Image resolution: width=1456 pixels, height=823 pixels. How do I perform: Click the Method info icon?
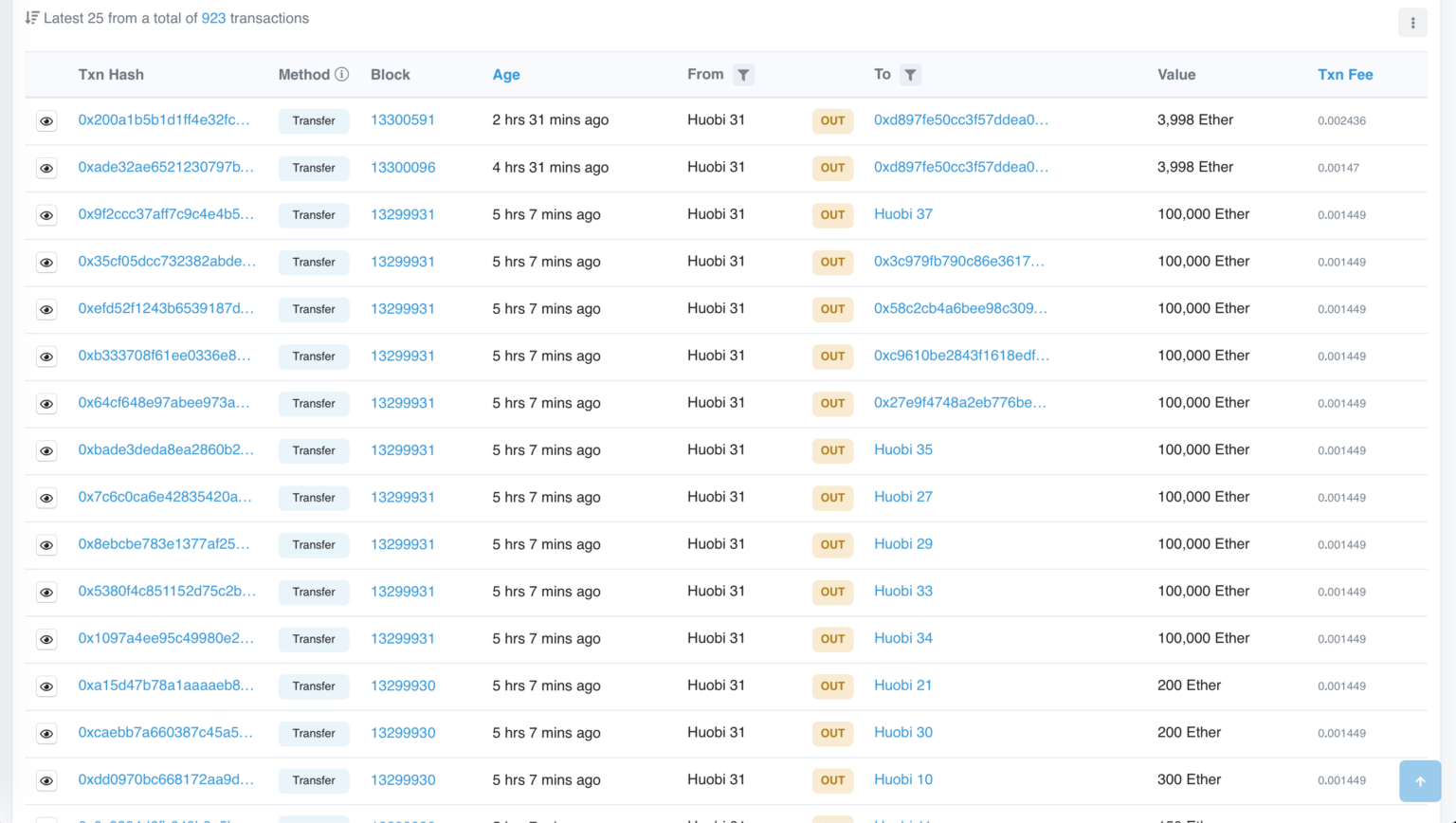pos(342,74)
